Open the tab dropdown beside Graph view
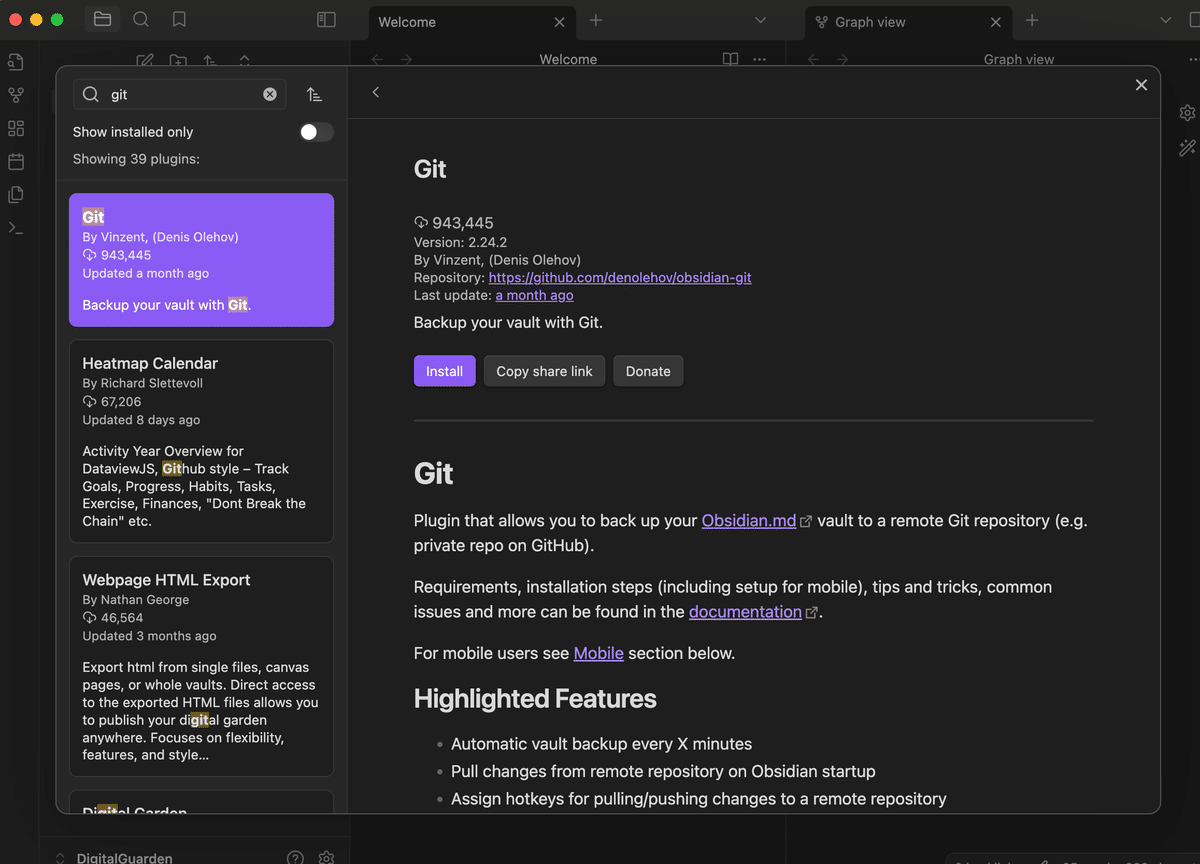Viewport: 1200px width, 864px height. point(1165,21)
